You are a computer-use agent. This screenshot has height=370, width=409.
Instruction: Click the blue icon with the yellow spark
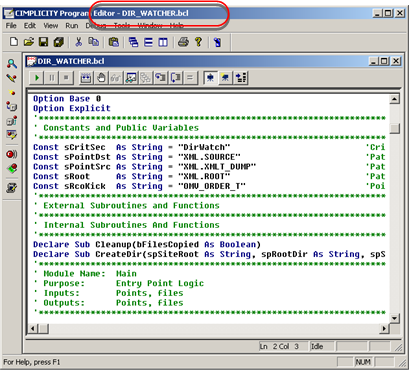point(225,78)
